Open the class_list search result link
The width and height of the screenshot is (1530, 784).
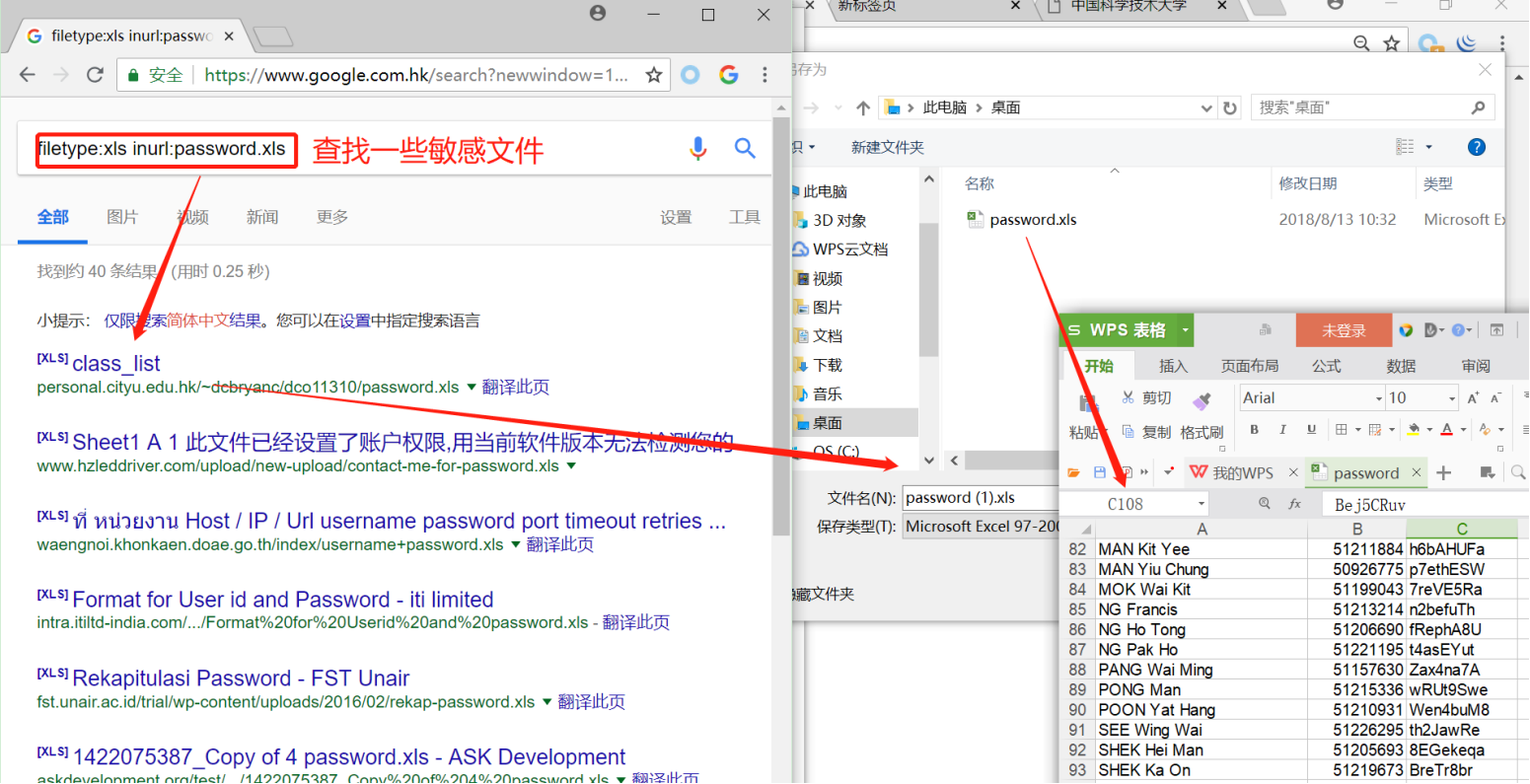(116, 364)
